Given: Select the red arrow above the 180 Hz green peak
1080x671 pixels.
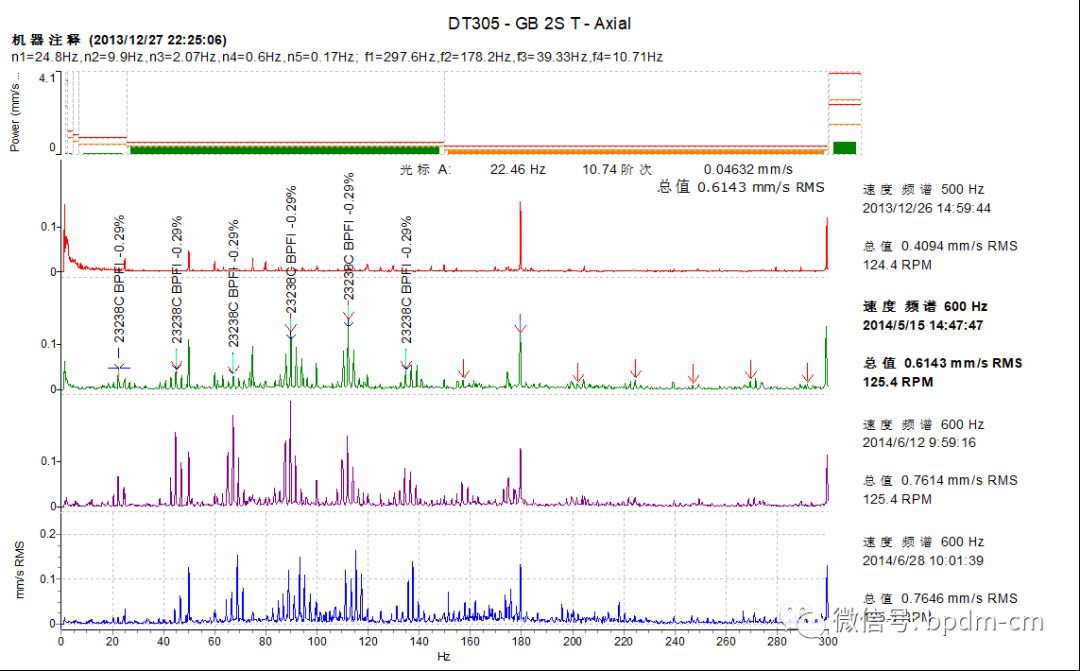Looking at the screenshot, I should [x=520, y=324].
